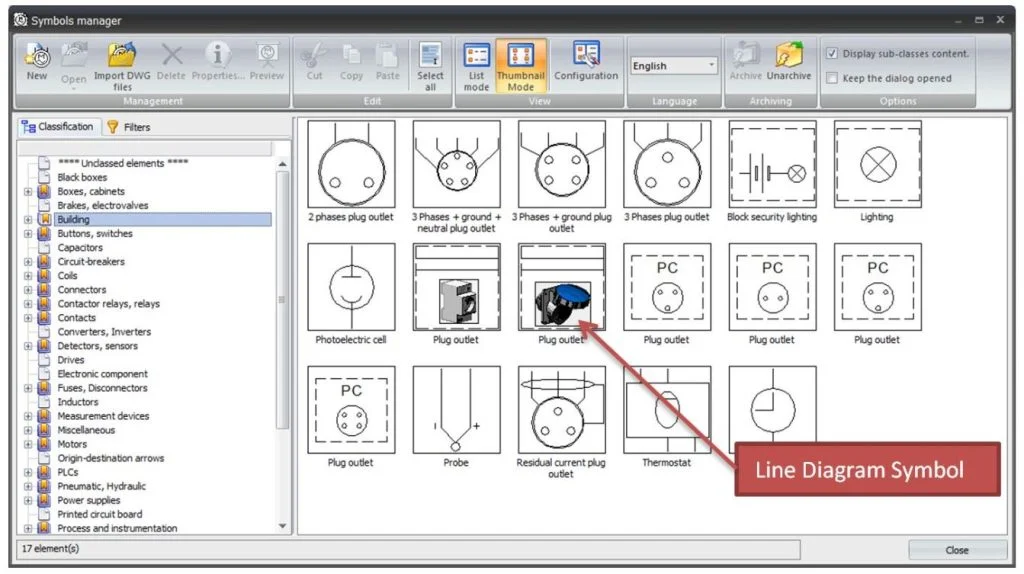Select the 3 Phases plug outlet symbol

667,165
